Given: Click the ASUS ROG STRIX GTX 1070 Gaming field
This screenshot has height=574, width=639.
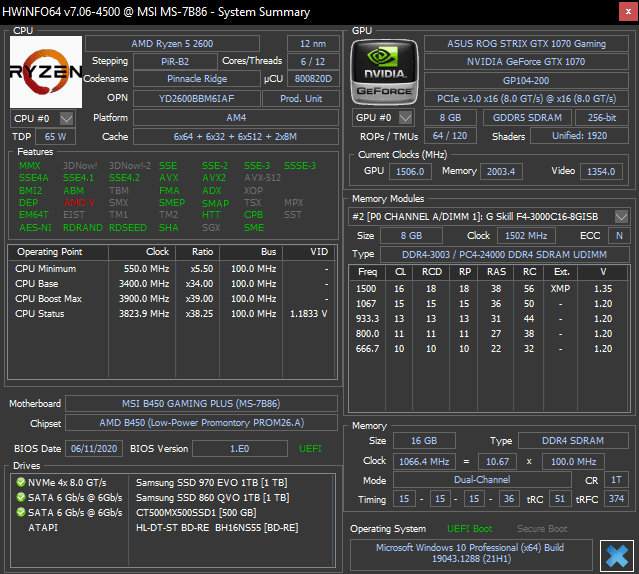Looking at the screenshot, I should pyautogui.click(x=526, y=44).
